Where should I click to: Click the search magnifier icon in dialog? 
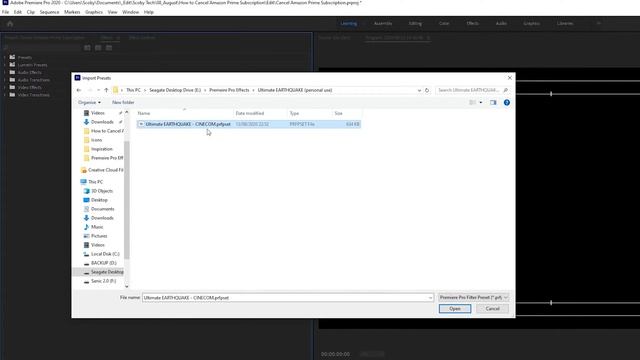pyautogui.click(x=505, y=90)
